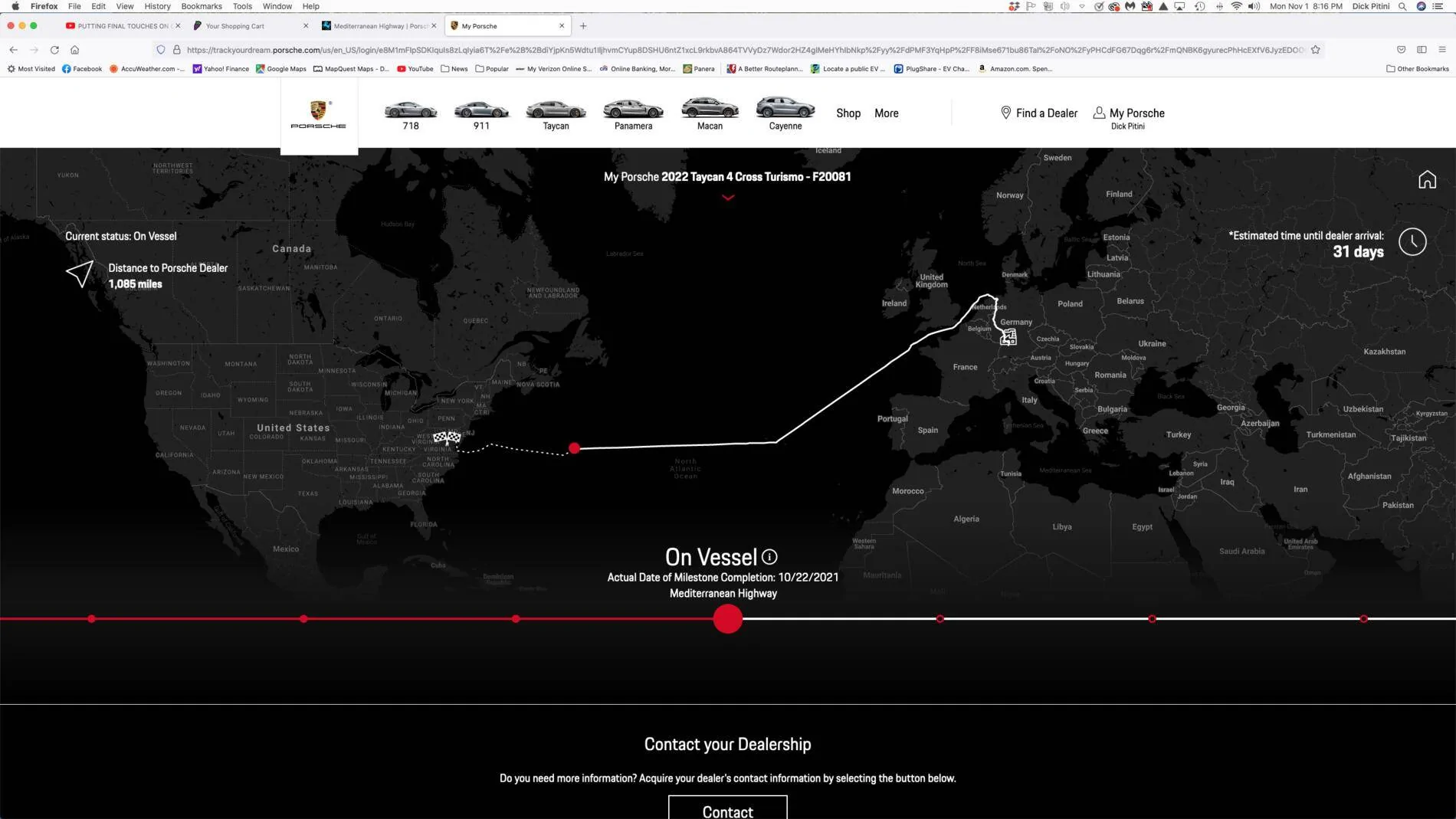Open Google Maps bookmark

(x=281, y=69)
